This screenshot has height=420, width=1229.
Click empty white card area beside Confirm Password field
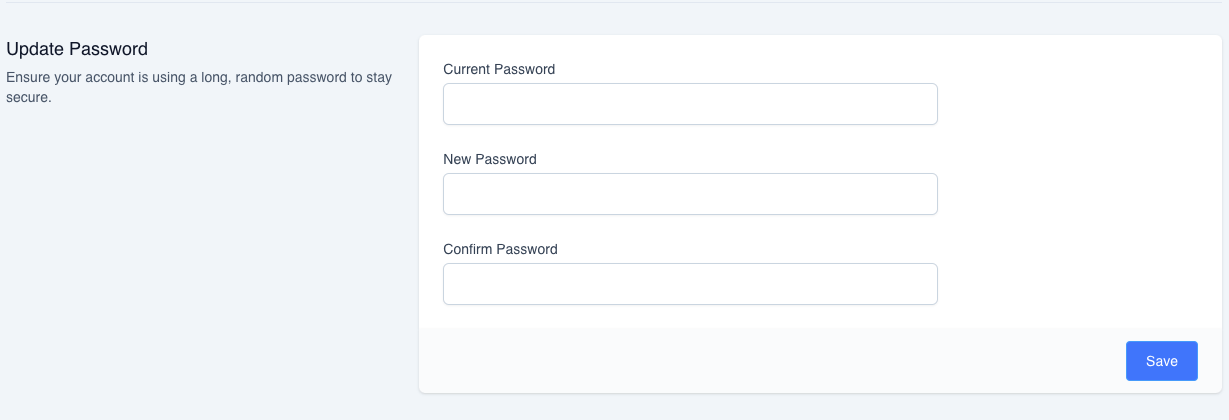pyautogui.click(x=1080, y=284)
